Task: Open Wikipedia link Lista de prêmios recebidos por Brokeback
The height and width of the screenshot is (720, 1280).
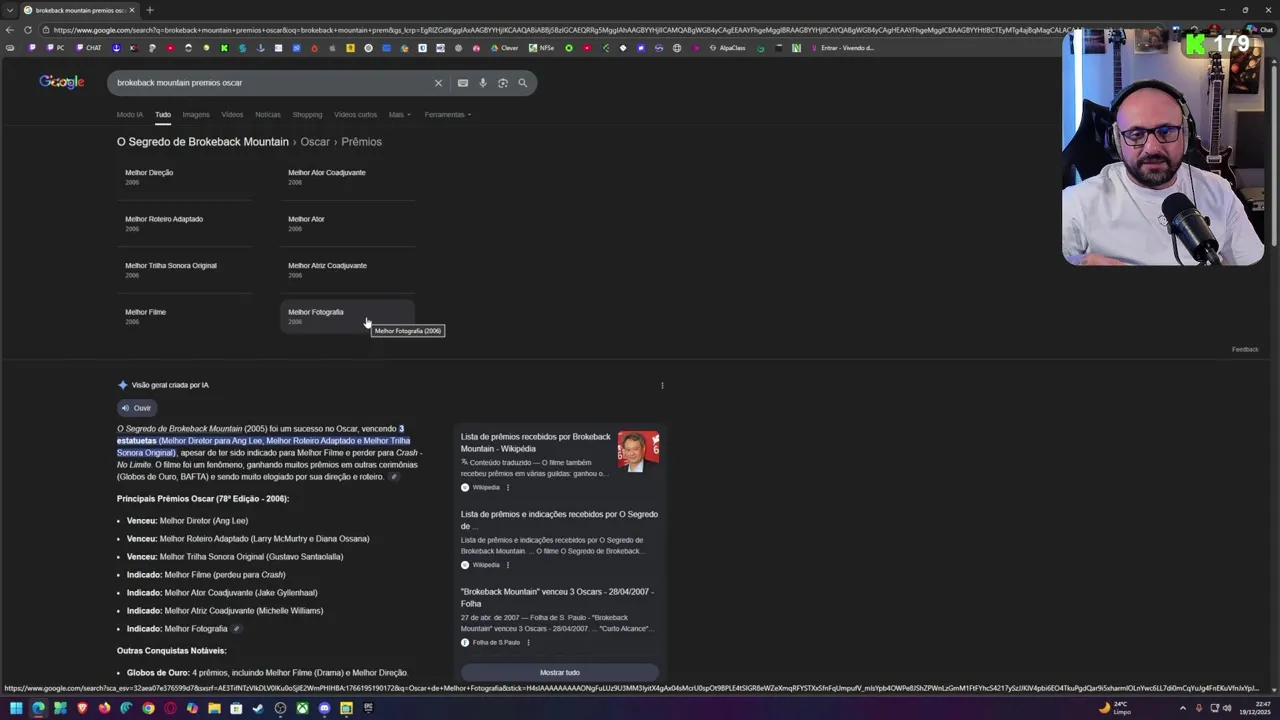Action: pyautogui.click(x=535, y=442)
